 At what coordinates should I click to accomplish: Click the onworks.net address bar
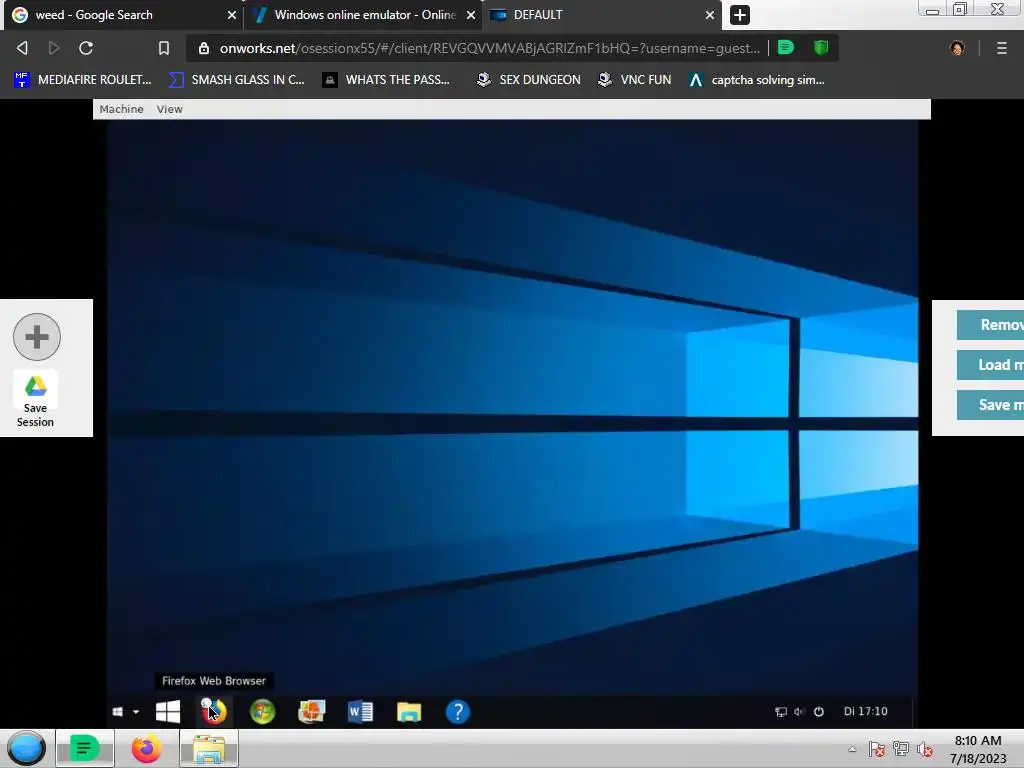(x=490, y=48)
